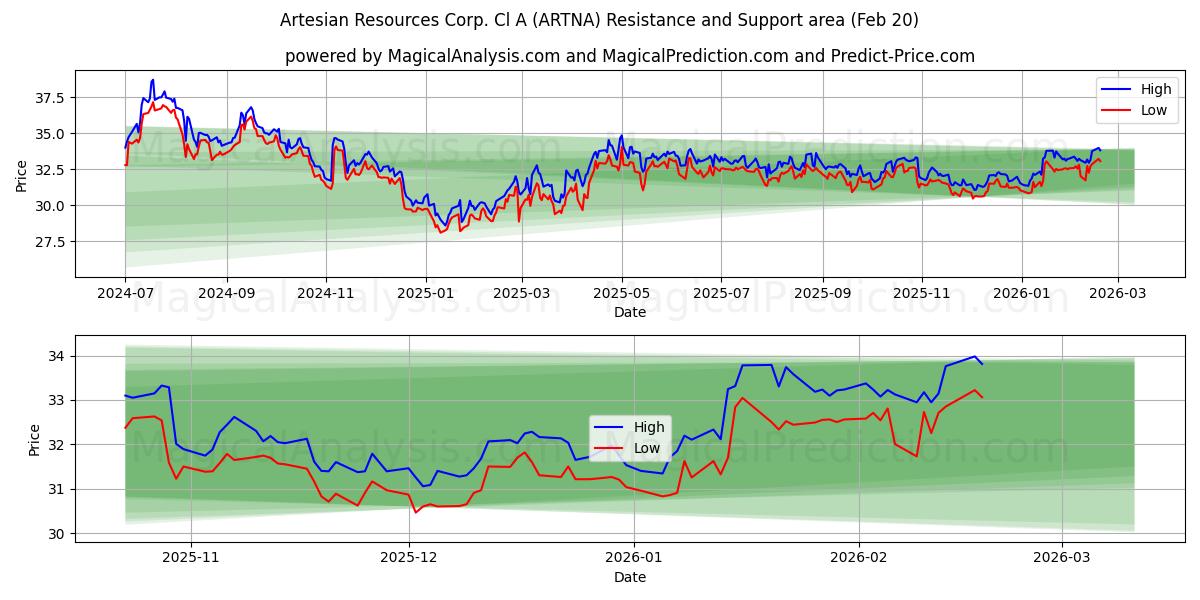Image resolution: width=1200 pixels, height=600 pixels.
Task: Expand the Low entry in bottom legend
Action: point(648,447)
